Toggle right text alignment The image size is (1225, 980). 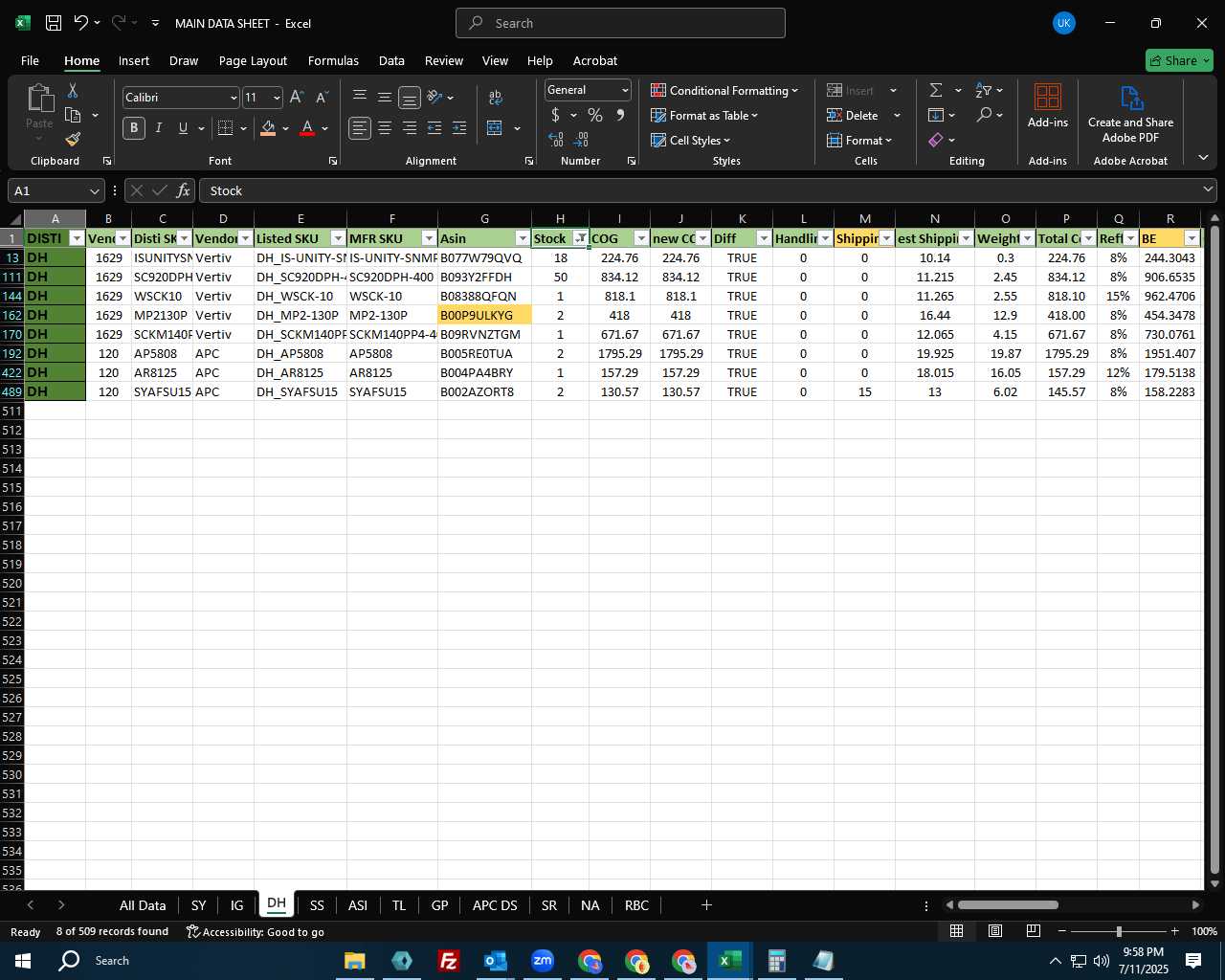tap(410, 128)
